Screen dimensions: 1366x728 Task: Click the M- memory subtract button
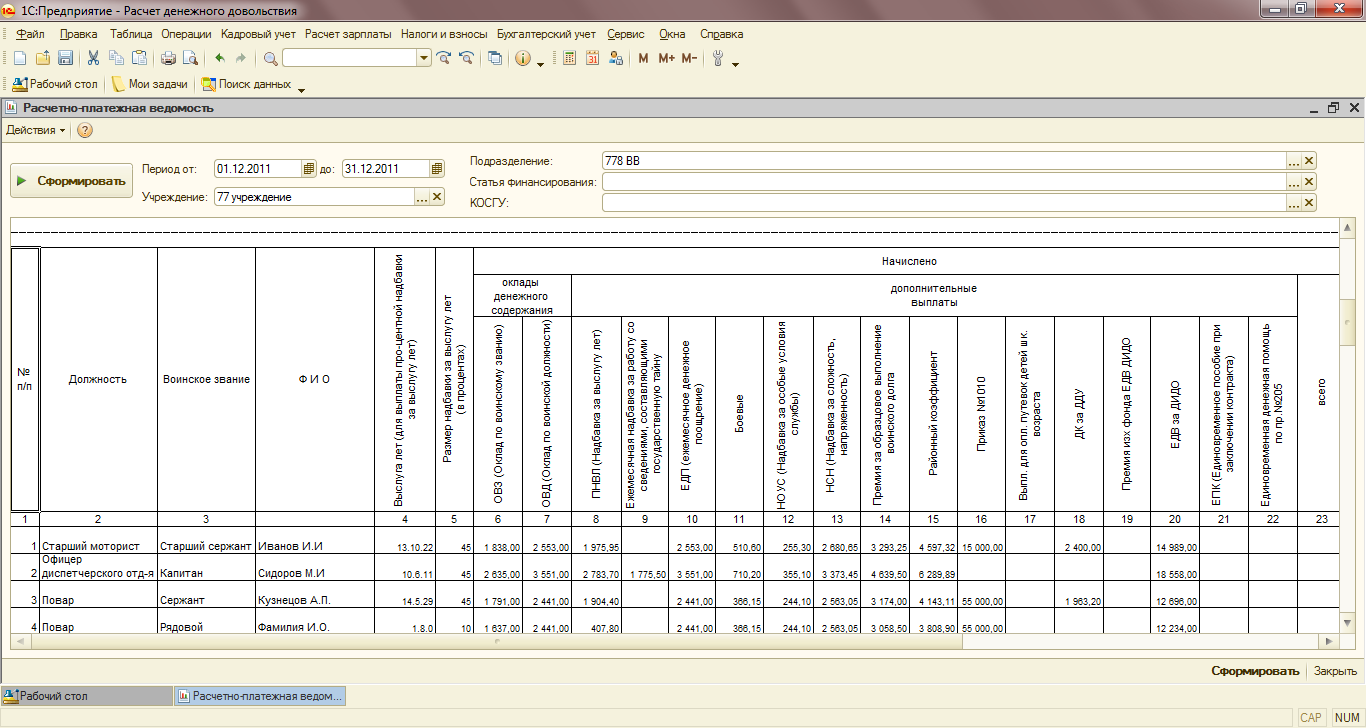689,59
